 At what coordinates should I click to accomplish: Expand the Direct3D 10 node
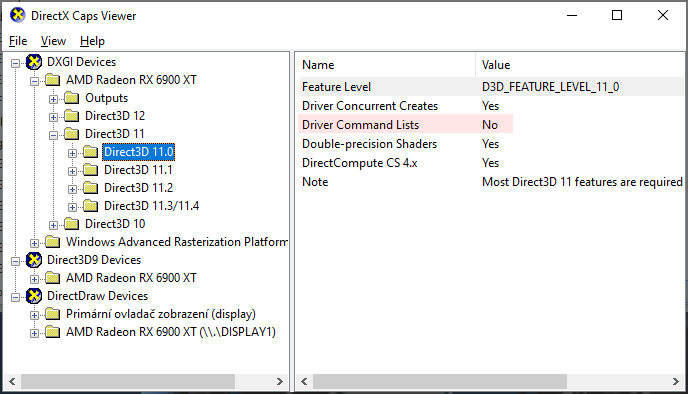(x=54, y=225)
